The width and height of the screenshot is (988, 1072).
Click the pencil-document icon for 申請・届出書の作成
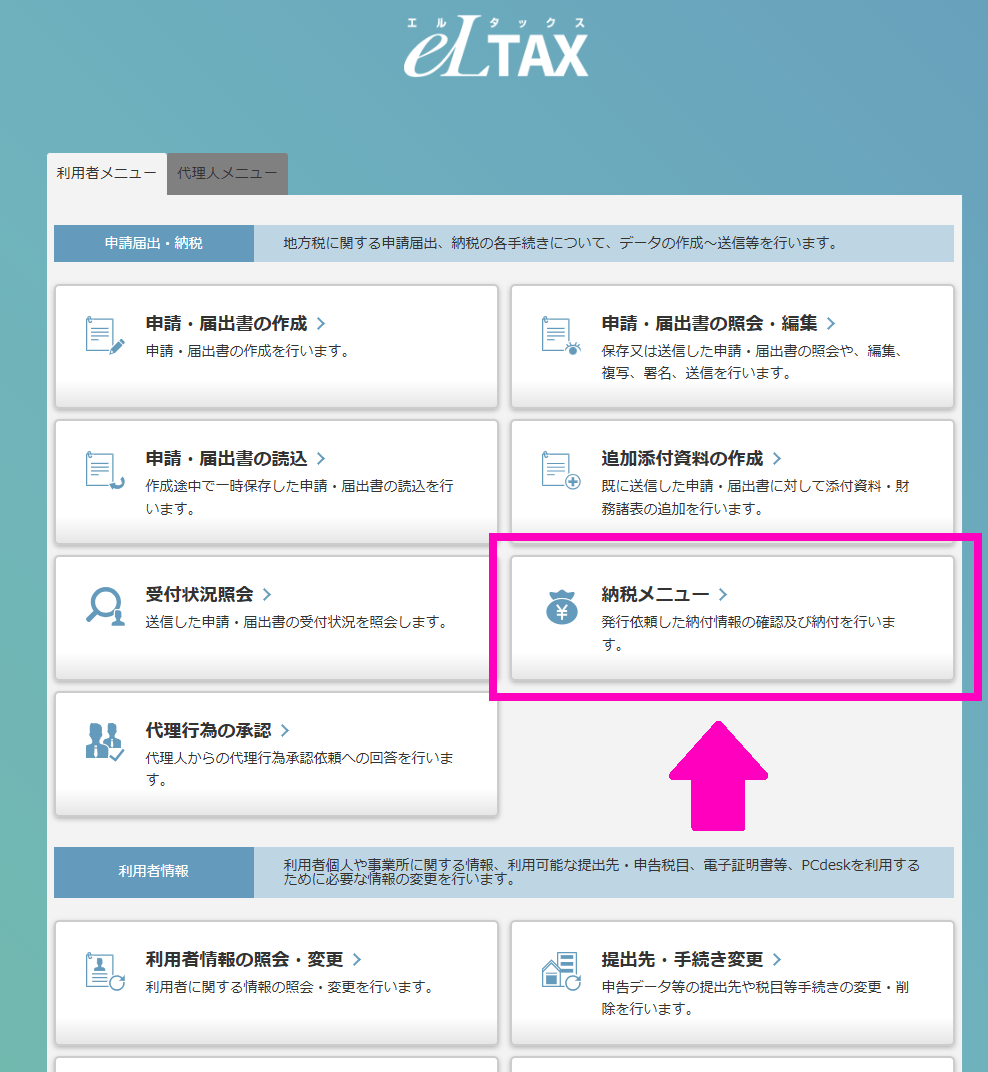click(x=103, y=335)
